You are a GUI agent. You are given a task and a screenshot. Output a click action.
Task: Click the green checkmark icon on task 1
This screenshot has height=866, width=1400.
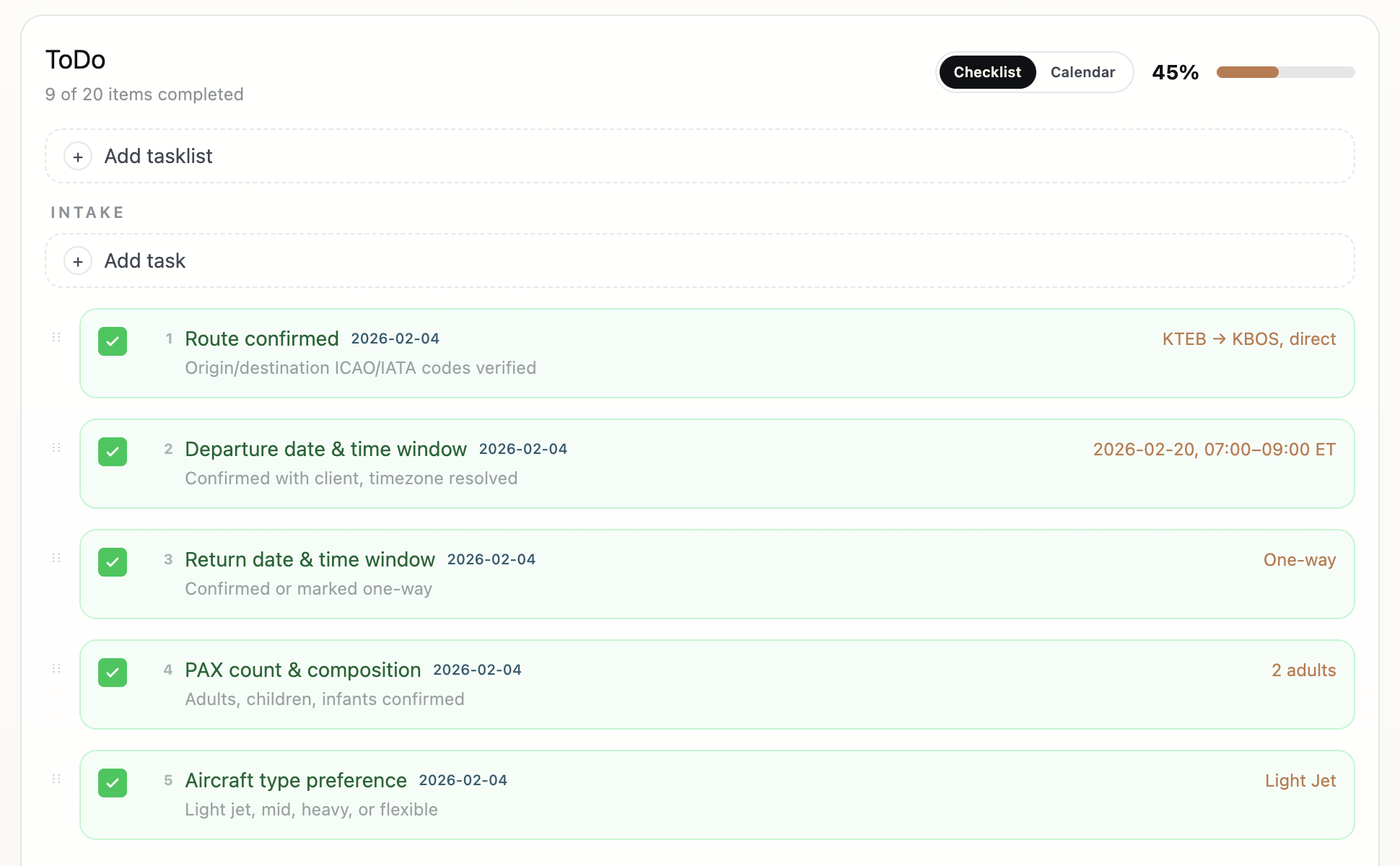(113, 341)
